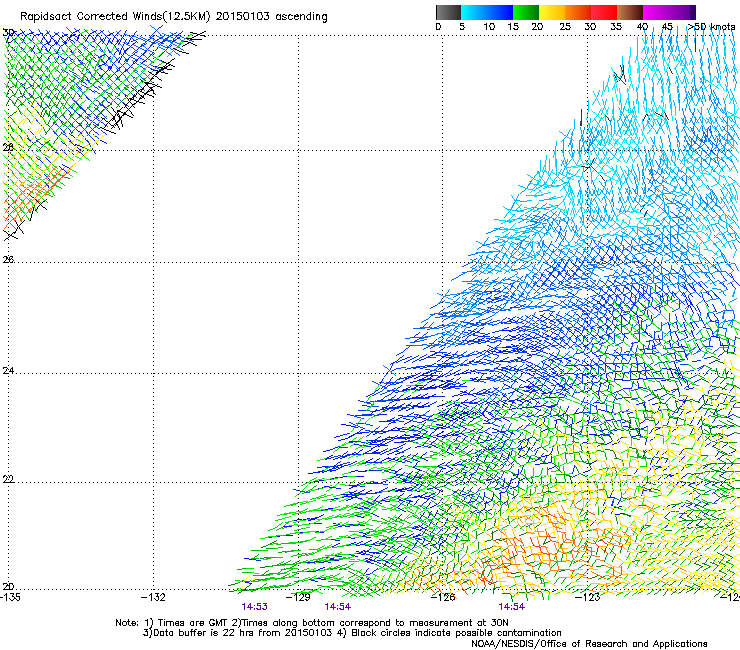The image size is (740, 650).
Task: Select the green 15-20 knots legend segment
Action: click(526, 12)
